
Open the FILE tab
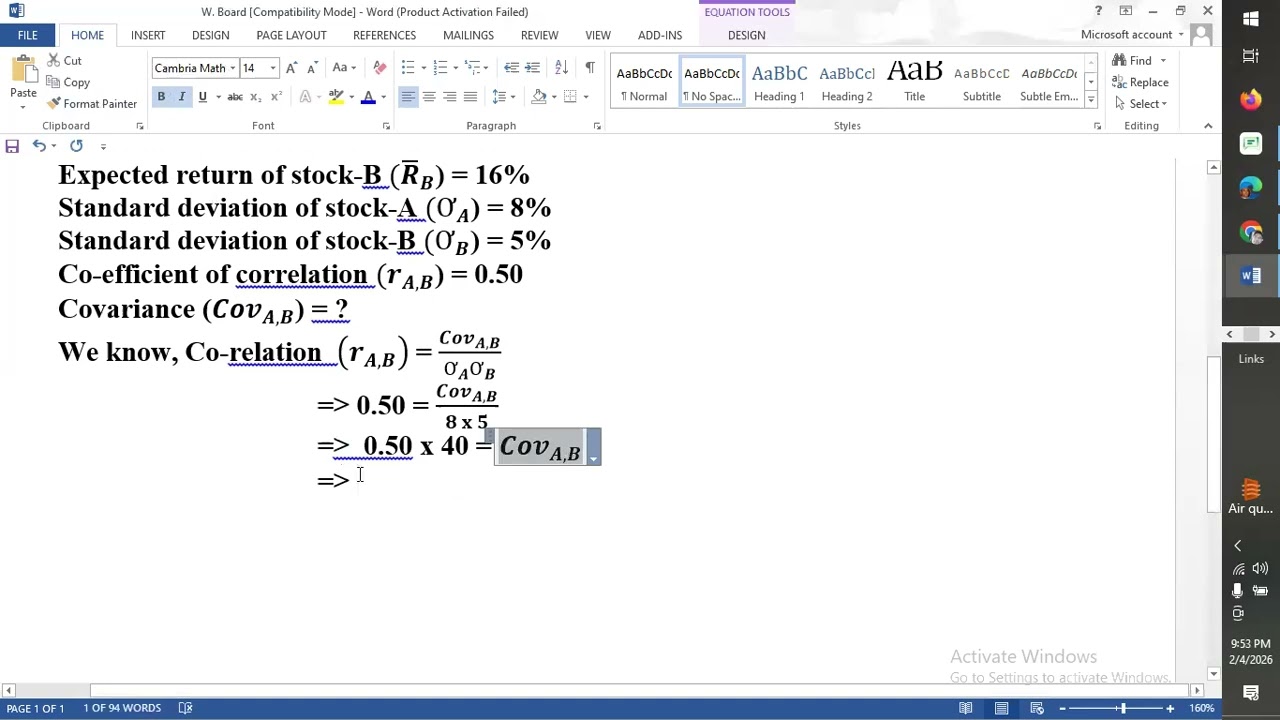[x=27, y=35]
